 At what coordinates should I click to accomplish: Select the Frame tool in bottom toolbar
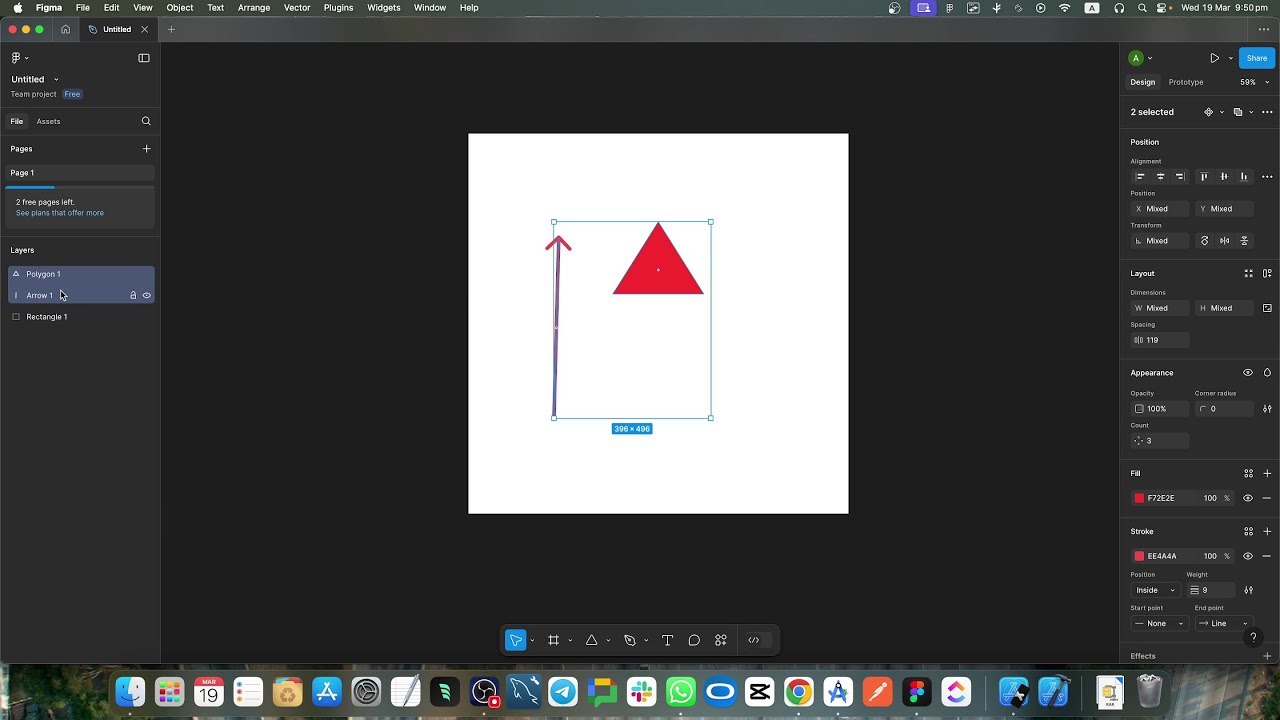(x=553, y=640)
